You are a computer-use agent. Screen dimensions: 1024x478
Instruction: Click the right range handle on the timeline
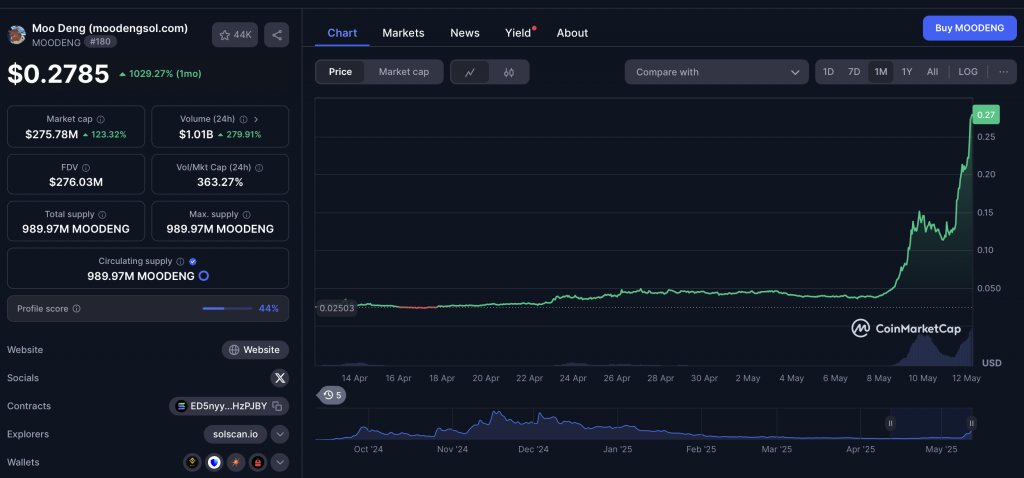pos(971,423)
